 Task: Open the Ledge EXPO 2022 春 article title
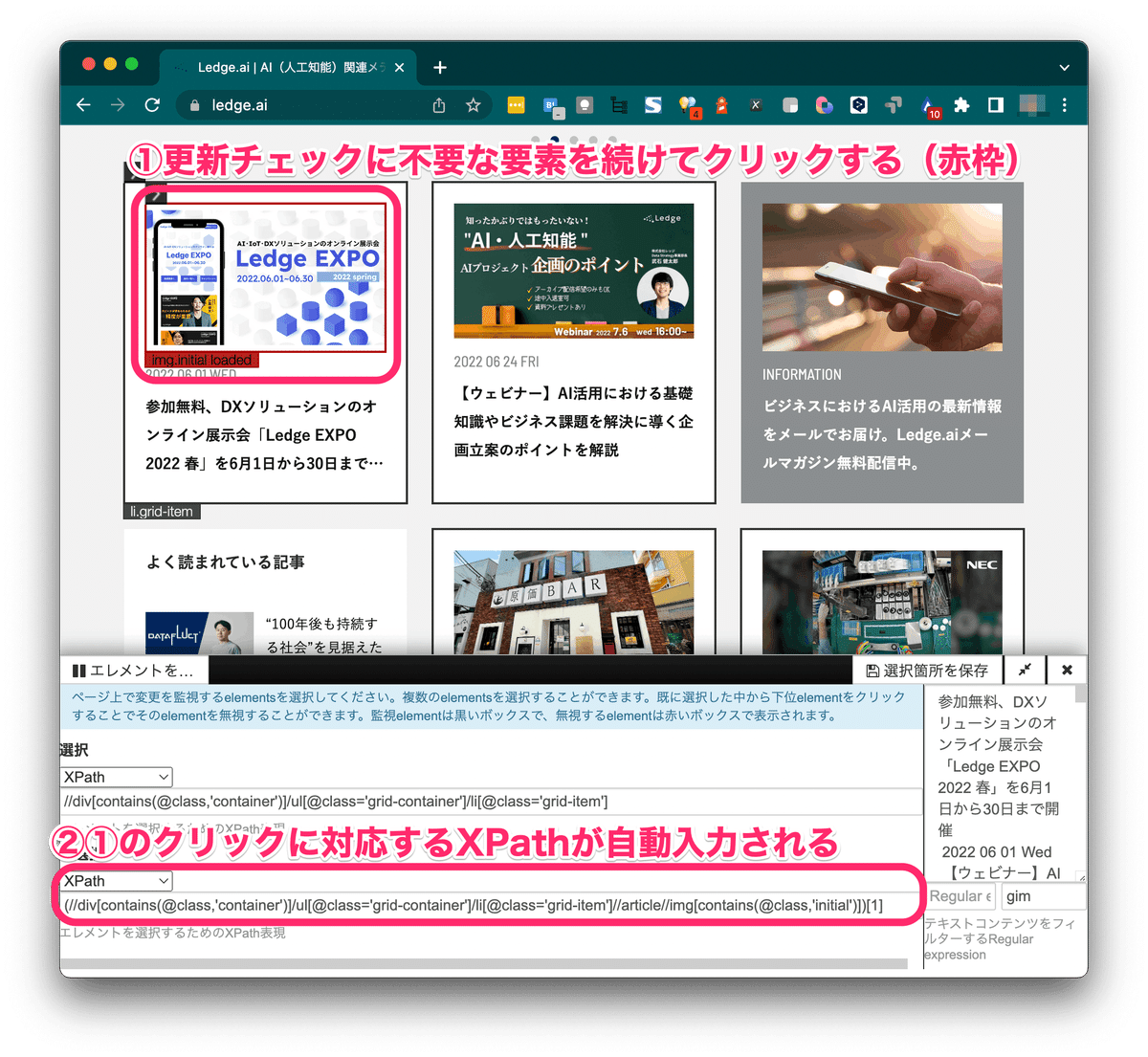click(x=265, y=435)
